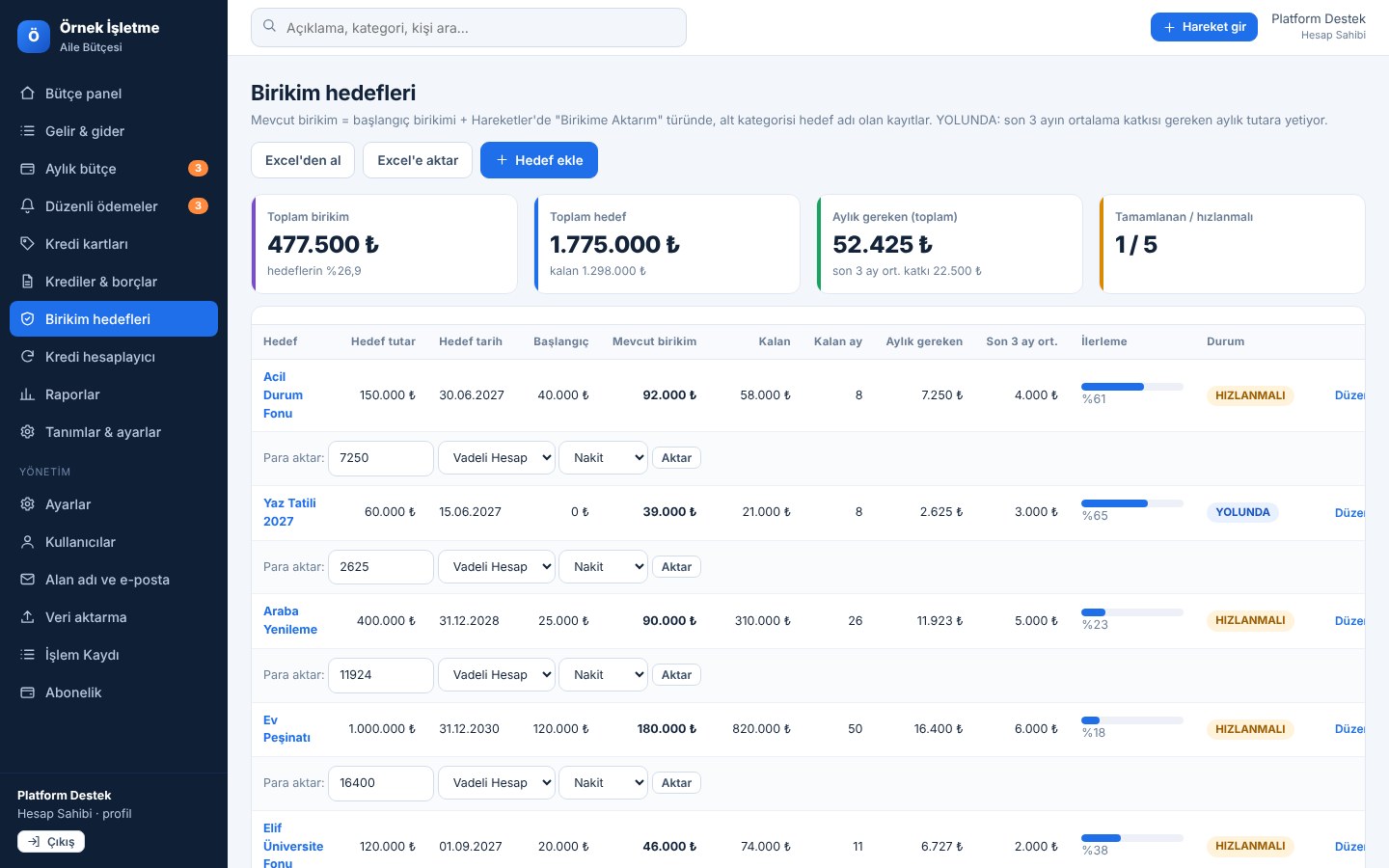Click the Tanımlar & ayarlar gear icon
This screenshot has height=868, width=1389.
click(x=27, y=432)
